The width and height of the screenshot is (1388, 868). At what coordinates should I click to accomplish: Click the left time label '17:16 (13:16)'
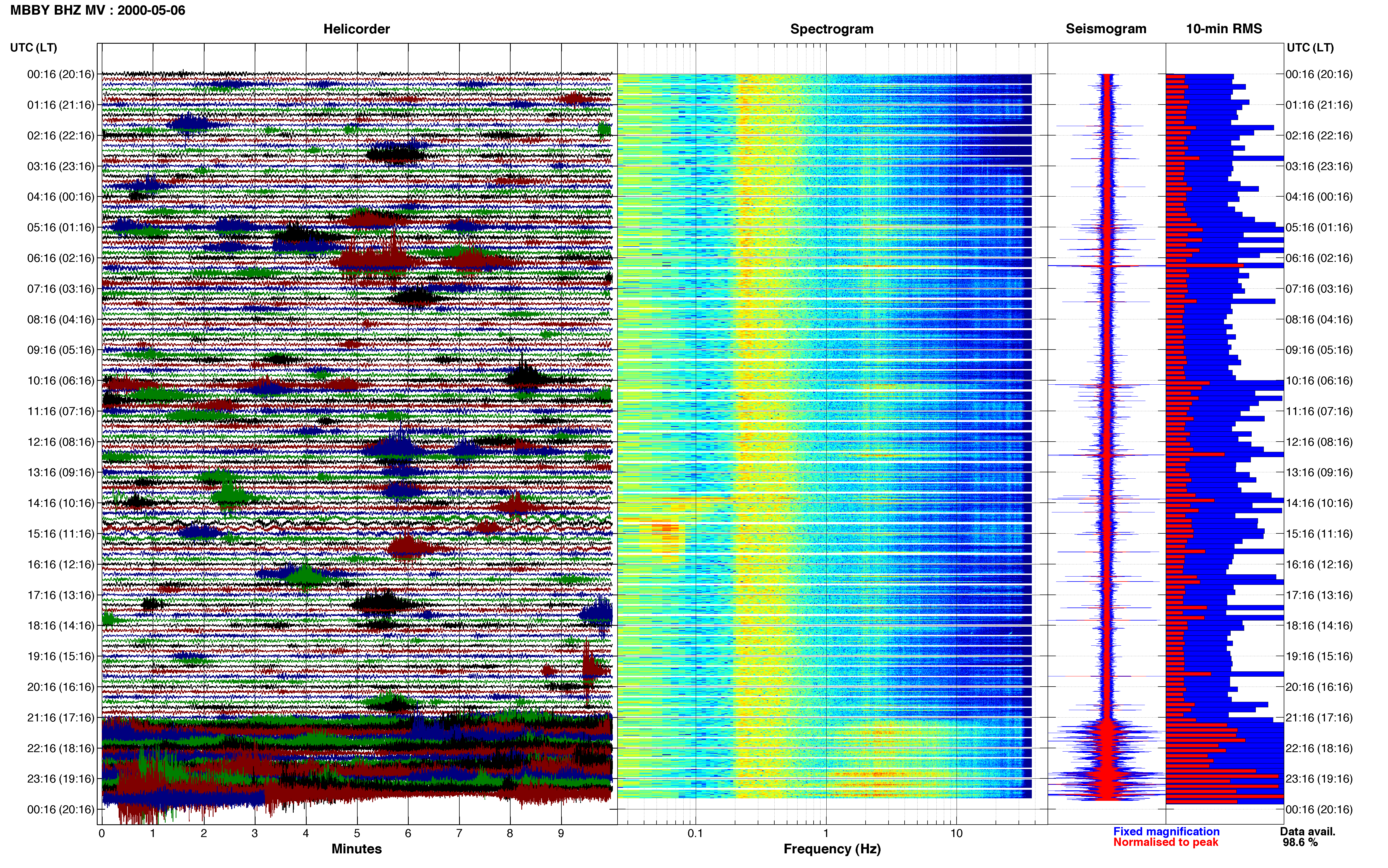tap(61, 595)
